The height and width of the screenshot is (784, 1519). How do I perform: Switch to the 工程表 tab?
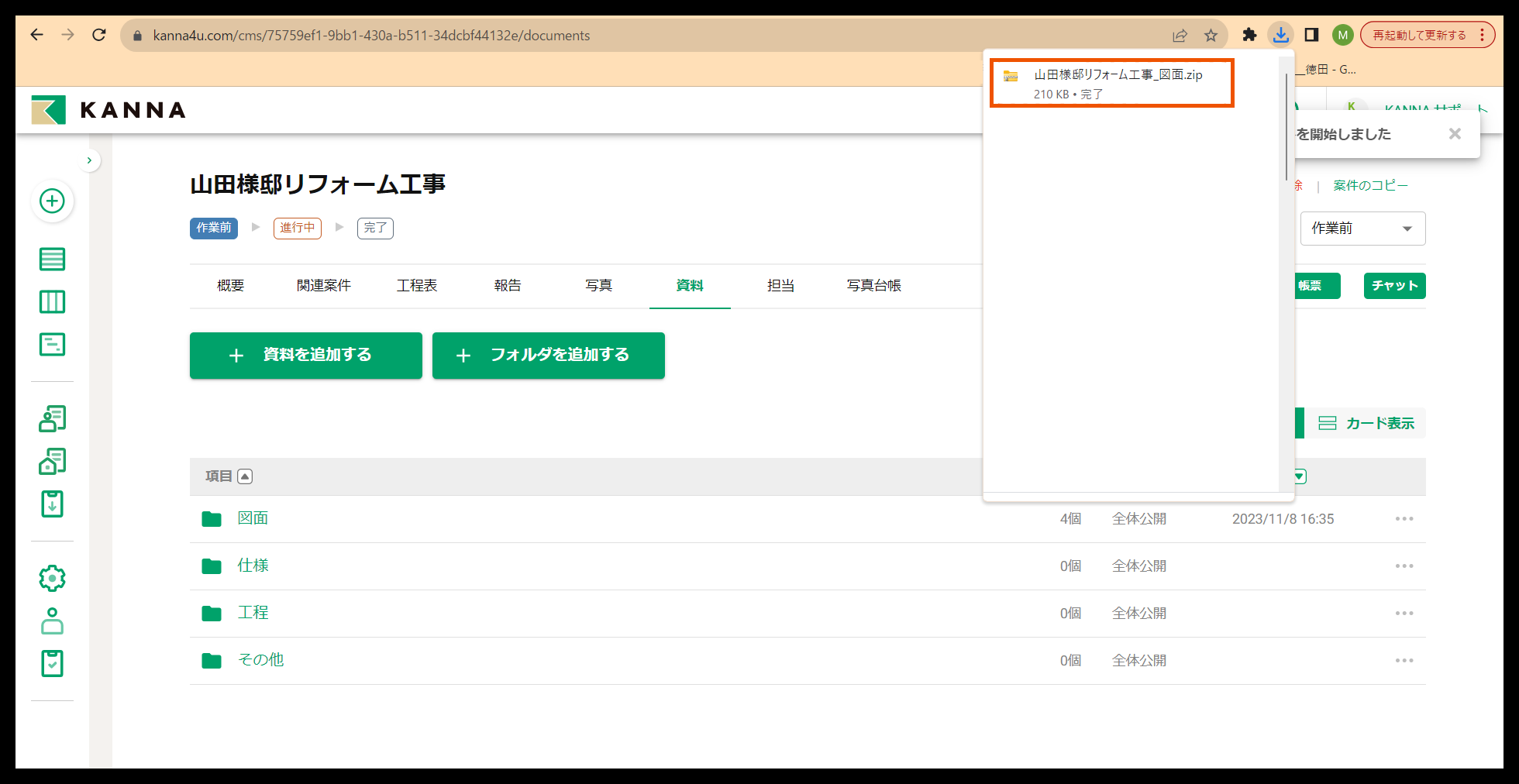coord(417,285)
